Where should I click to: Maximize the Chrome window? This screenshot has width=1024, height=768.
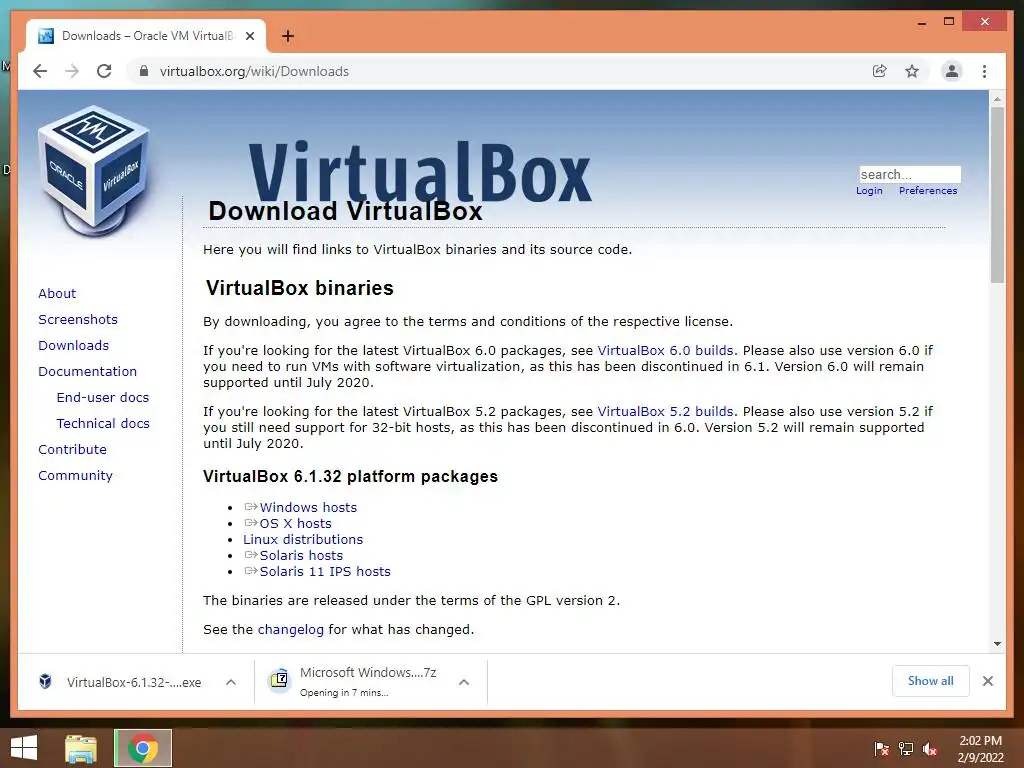click(x=949, y=22)
